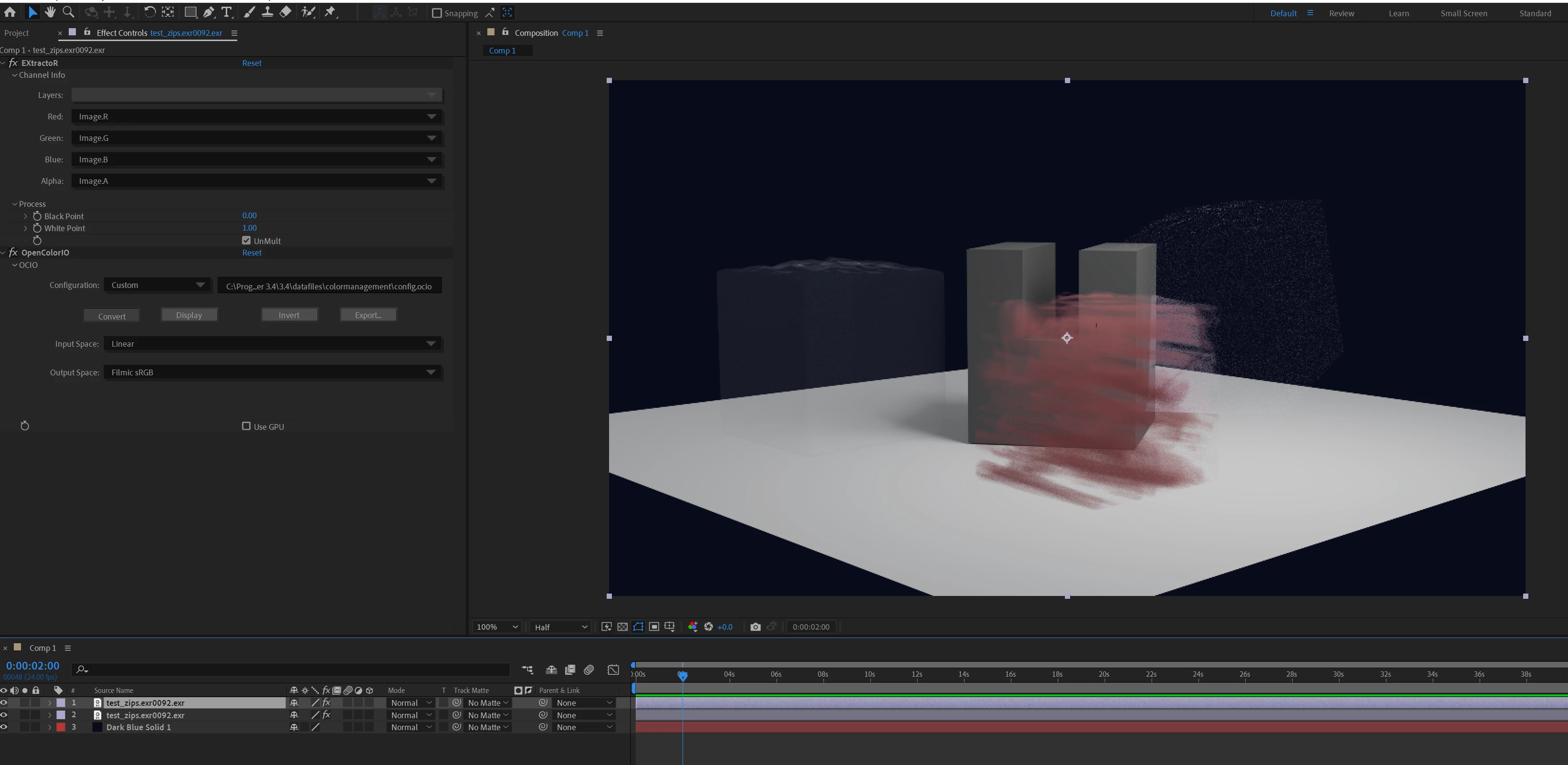Click the Export... button
The height and width of the screenshot is (765, 1568).
click(368, 315)
